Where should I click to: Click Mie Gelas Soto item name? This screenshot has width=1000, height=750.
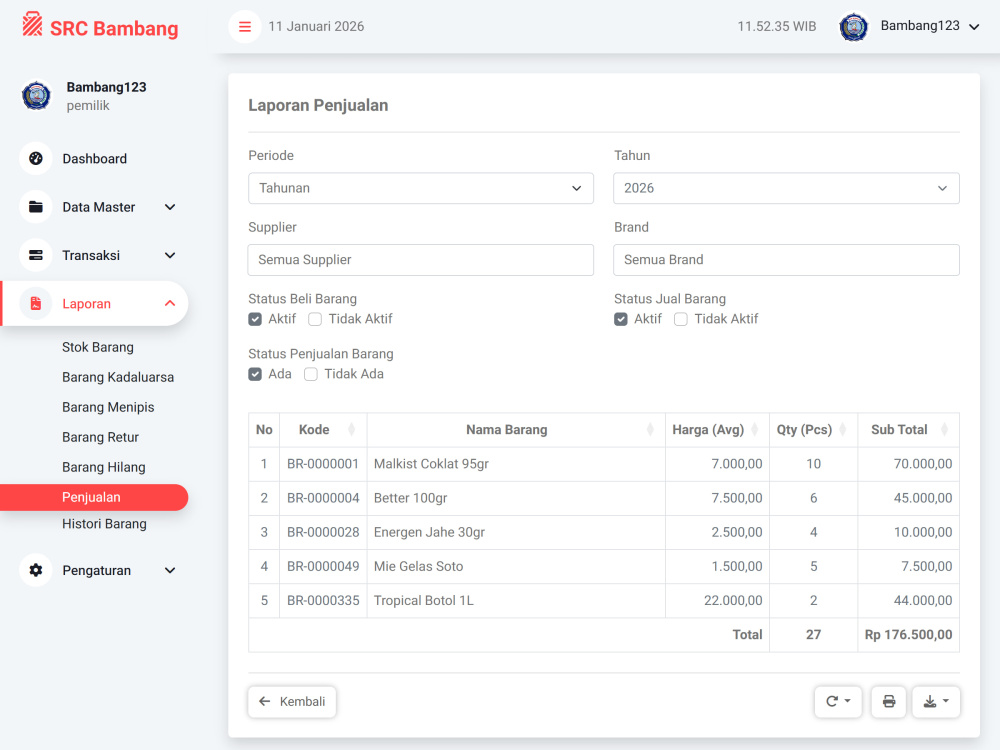418,566
